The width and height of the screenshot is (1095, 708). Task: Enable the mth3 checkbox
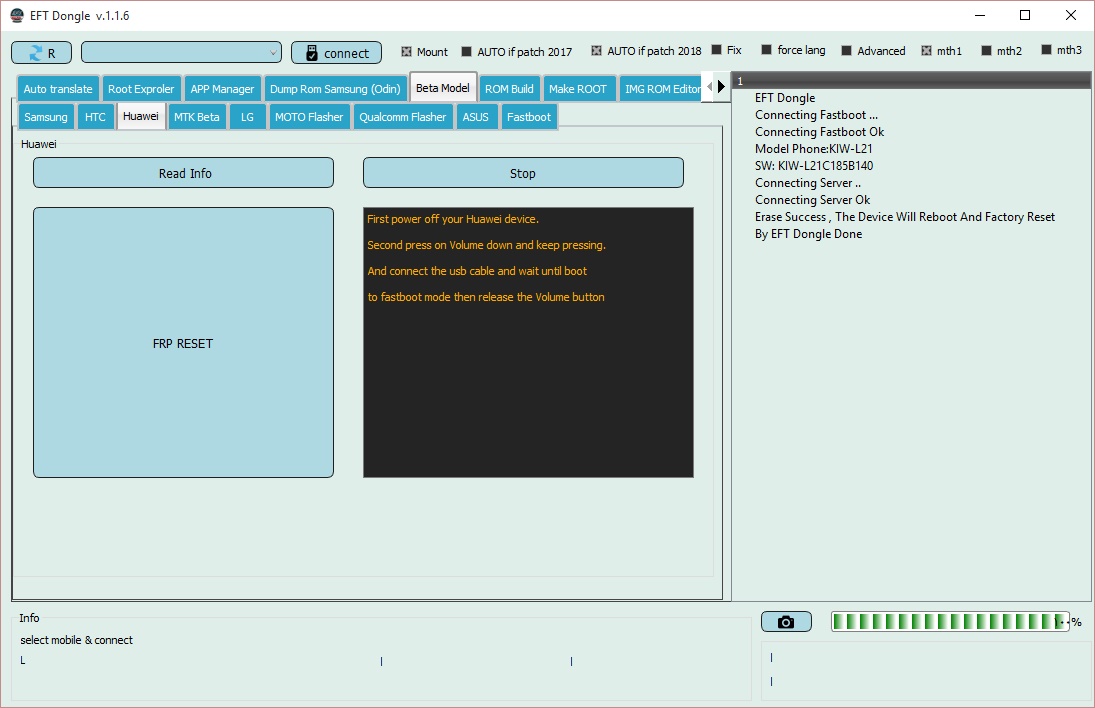click(x=1046, y=50)
